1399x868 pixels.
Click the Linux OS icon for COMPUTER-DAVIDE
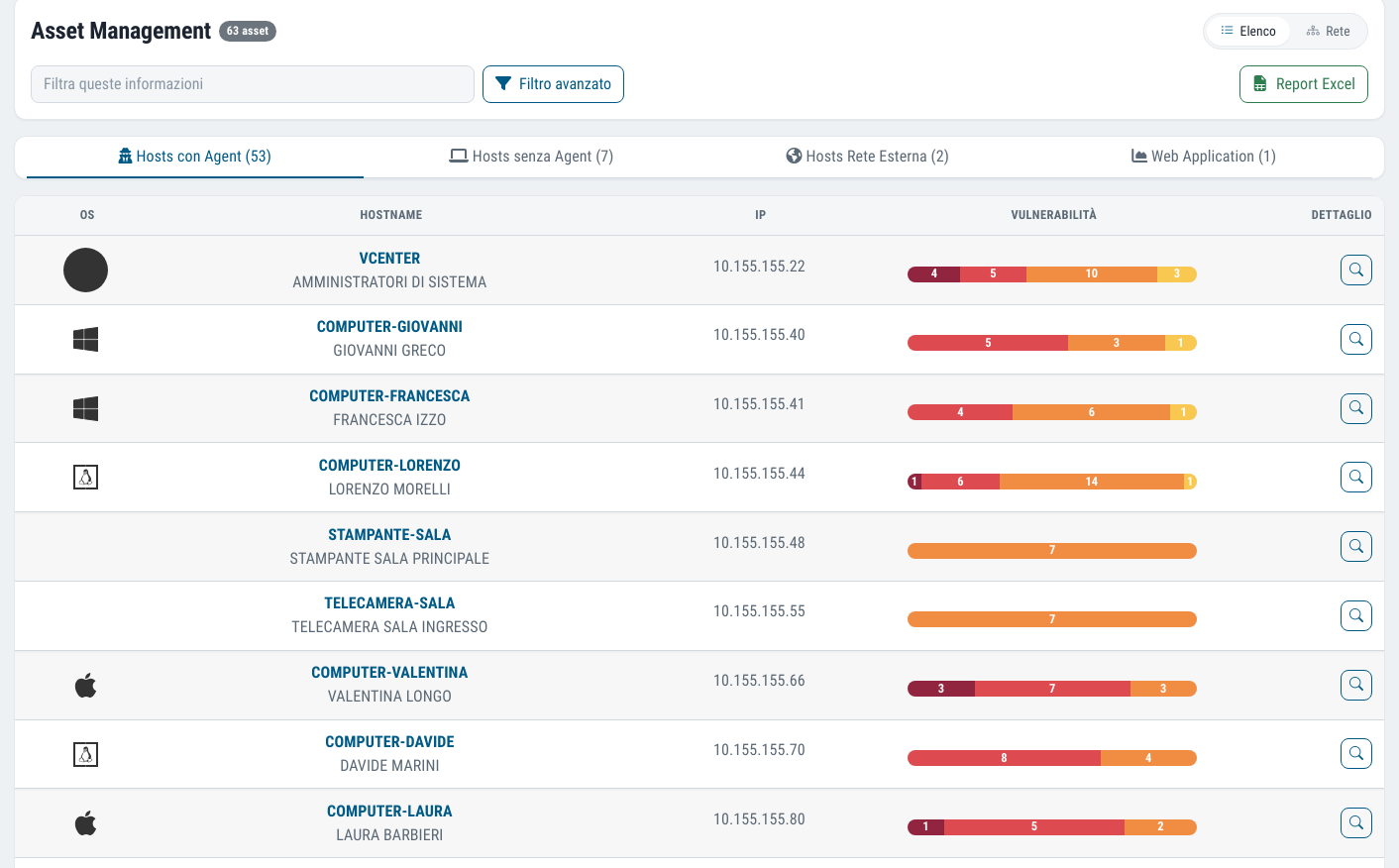point(86,754)
